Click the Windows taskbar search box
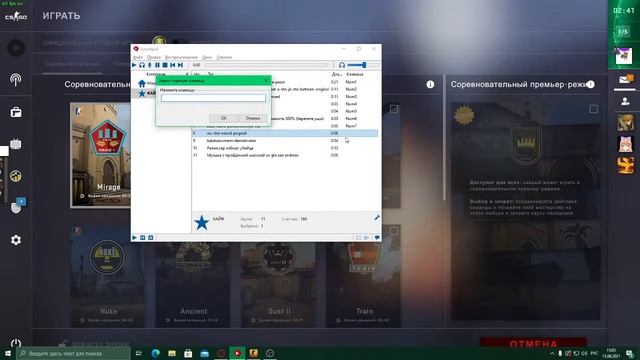 (73, 353)
